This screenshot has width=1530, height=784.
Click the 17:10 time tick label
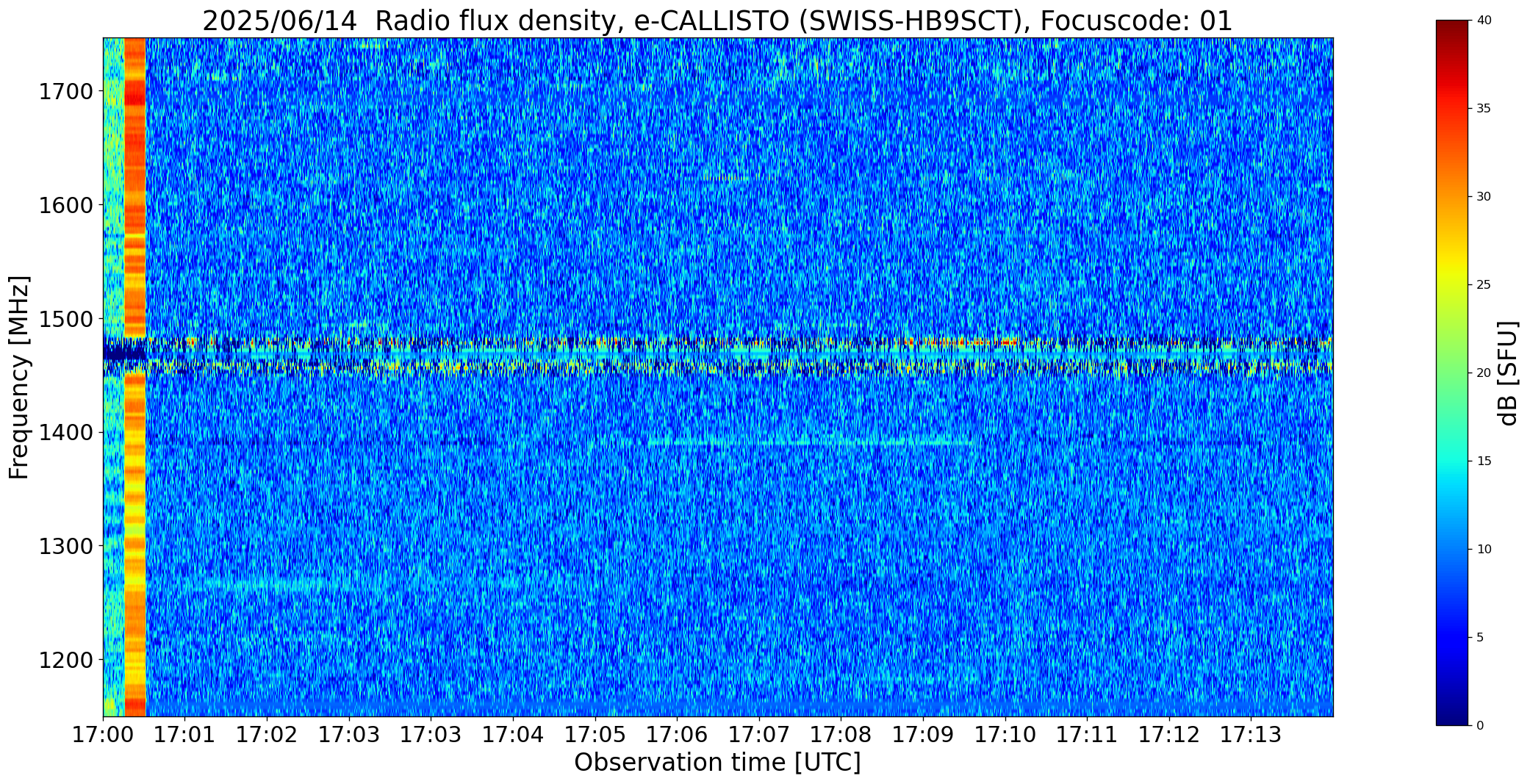click(x=1005, y=735)
